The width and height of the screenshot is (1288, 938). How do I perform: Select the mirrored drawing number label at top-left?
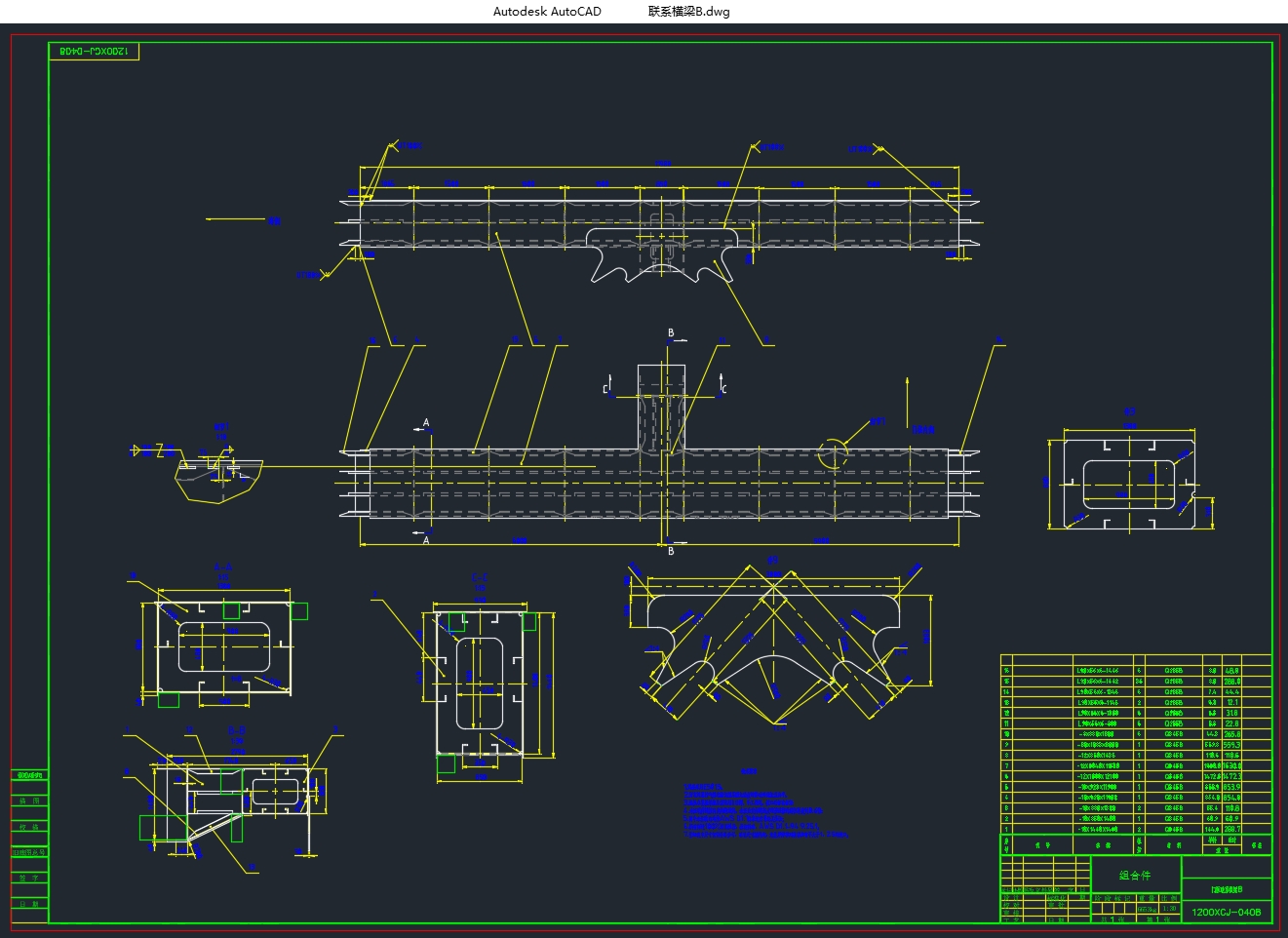(x=94, y=51)
